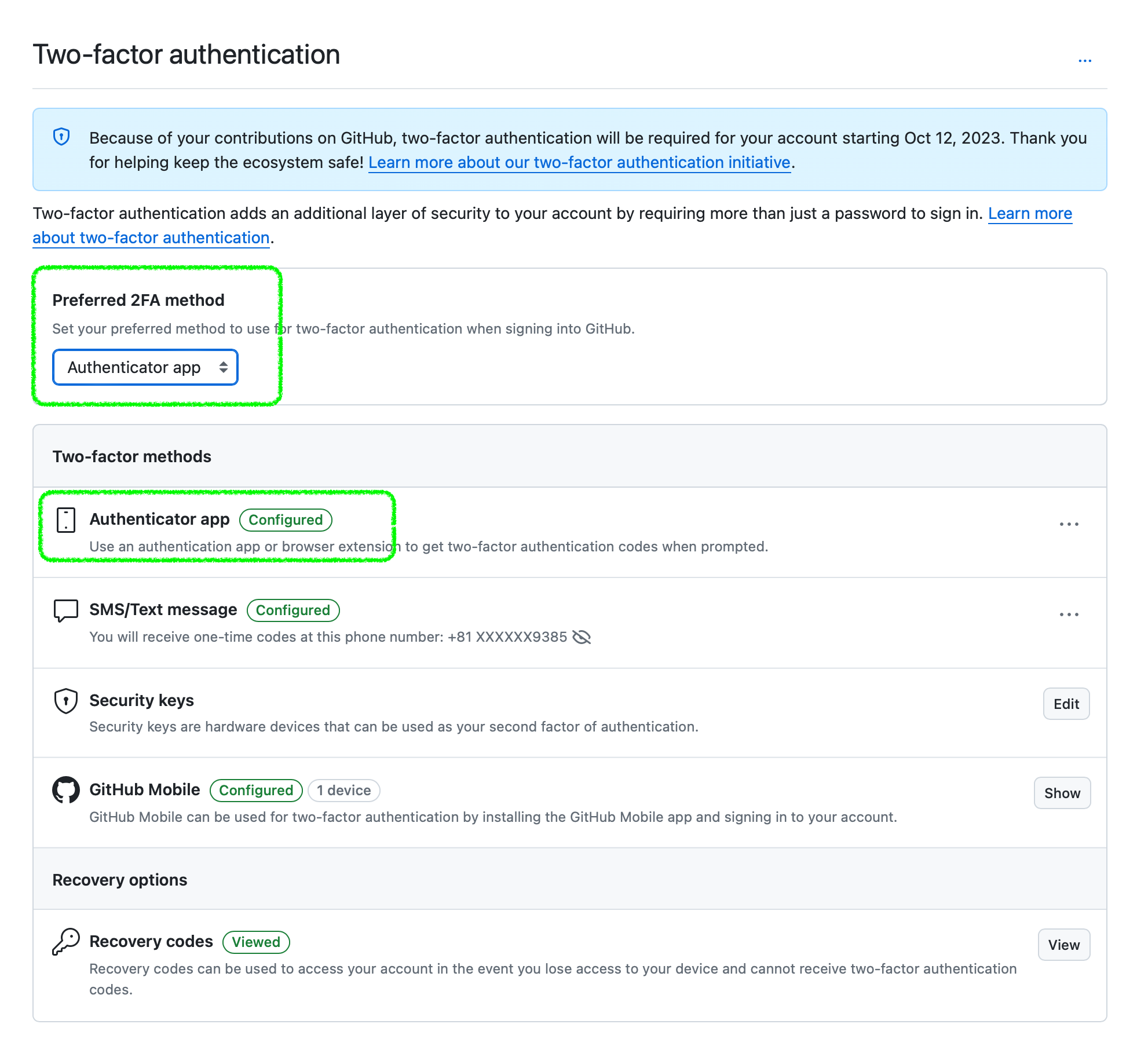Click the GitHub Mobile octocat logo
Image resolution: width=1148 pixels, height=1046 pixels.
(x=66, y=790)
